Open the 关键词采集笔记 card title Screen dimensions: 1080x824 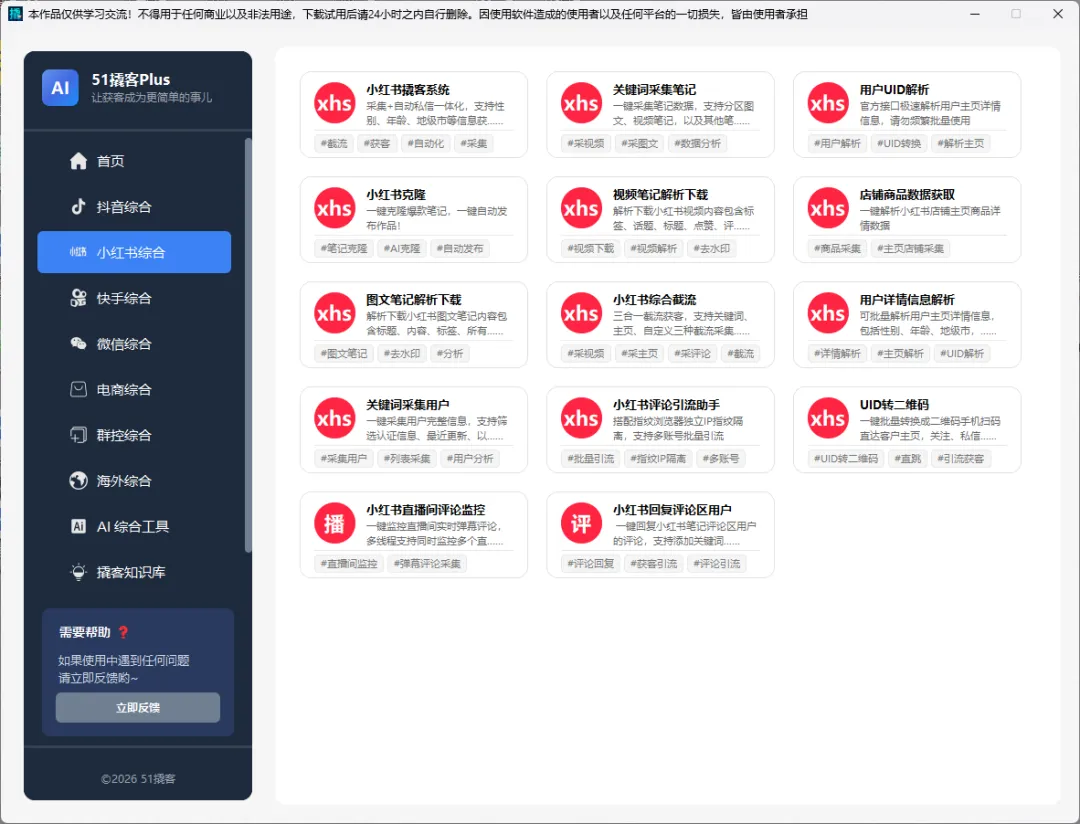(654, 90)
